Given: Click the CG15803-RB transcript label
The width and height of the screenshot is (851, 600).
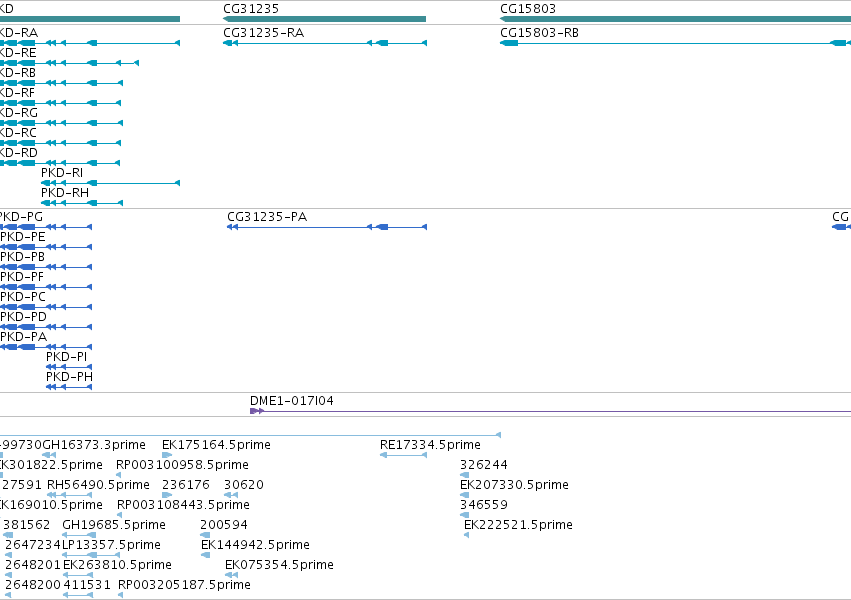Looking at the screenshot, I should (539, 33).
